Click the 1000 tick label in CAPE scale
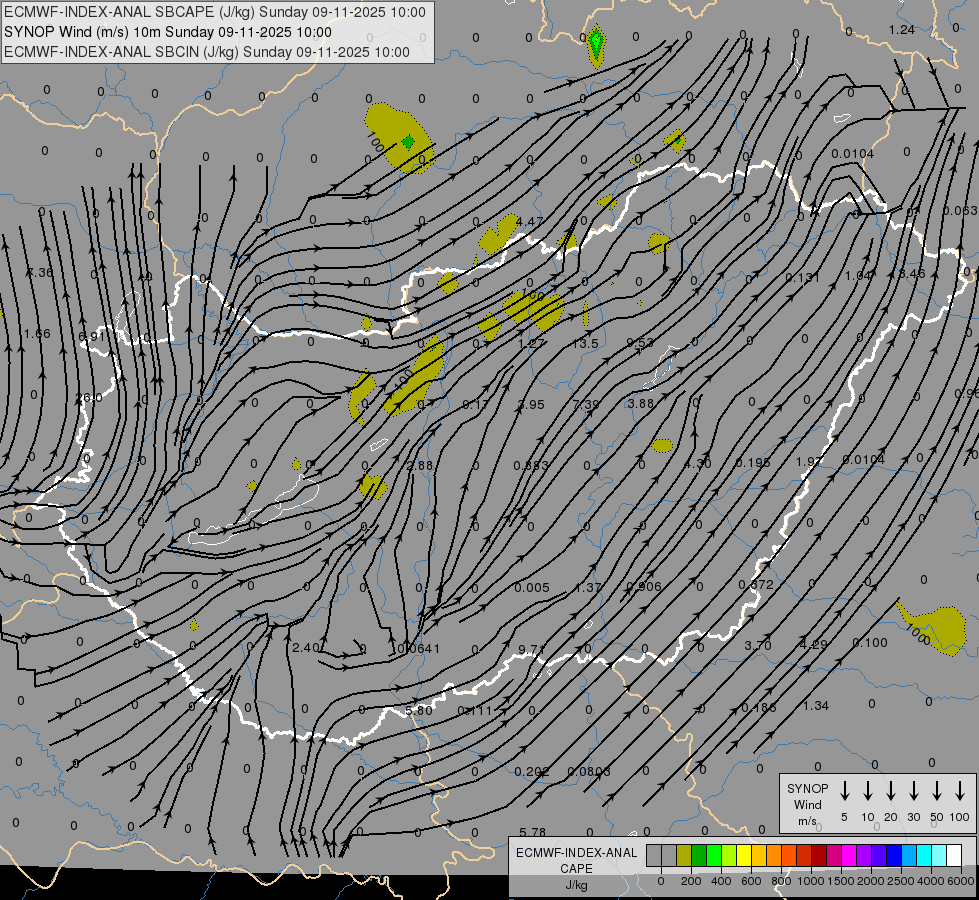The image size is (979, 900). coord(810,881)
